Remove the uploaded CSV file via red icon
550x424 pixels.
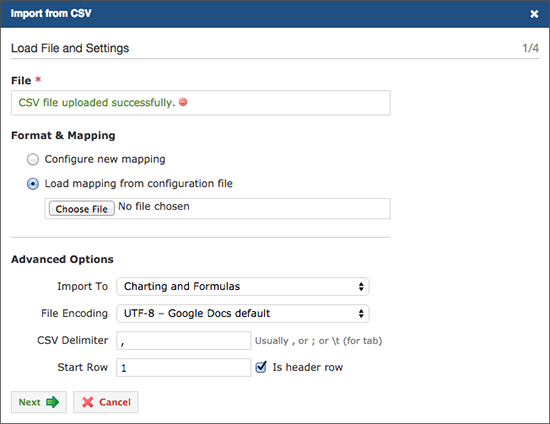click(x=183, y=102)
